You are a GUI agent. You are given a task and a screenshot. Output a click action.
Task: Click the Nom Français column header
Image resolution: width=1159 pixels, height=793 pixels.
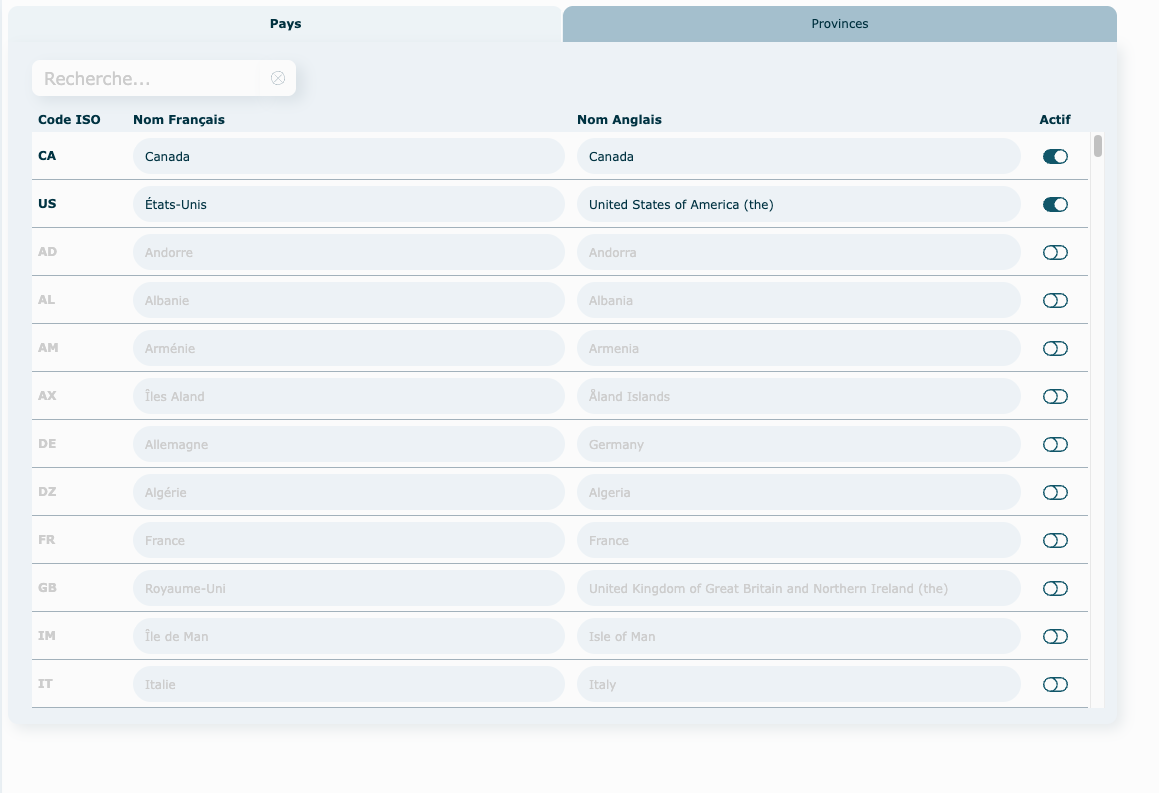point(179,120)
